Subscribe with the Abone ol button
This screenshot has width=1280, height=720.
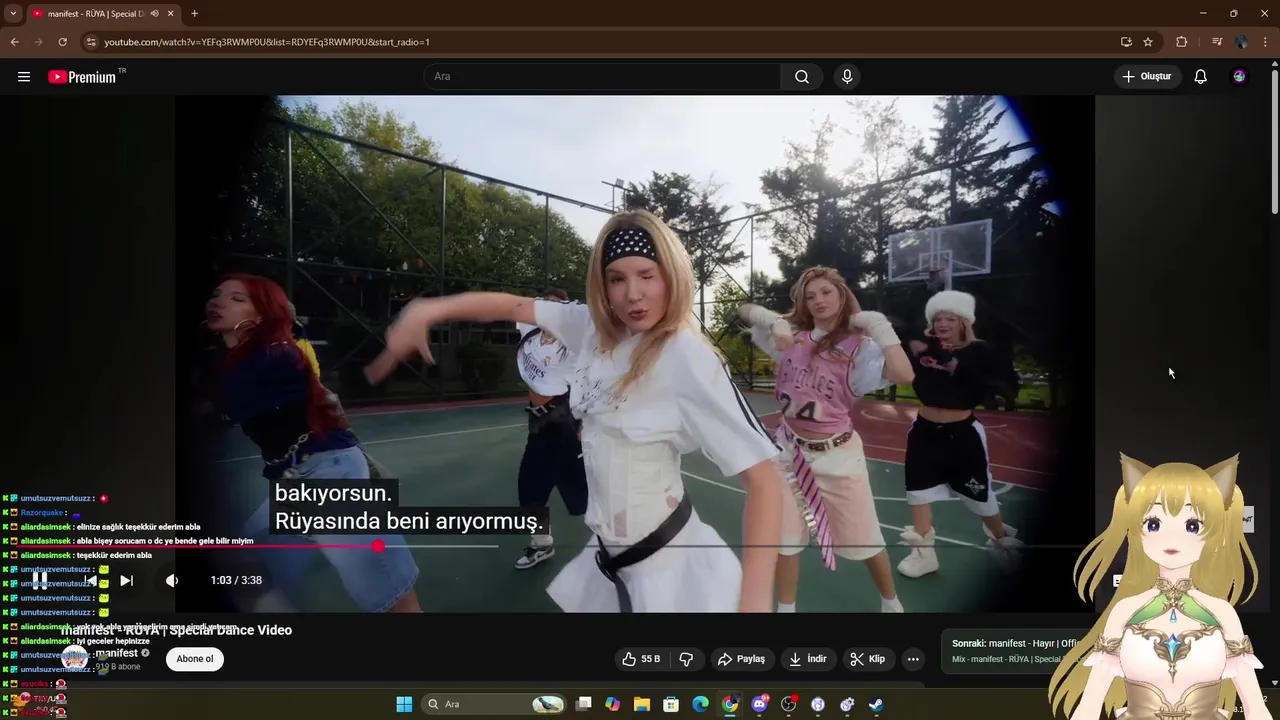pos(195,659)
